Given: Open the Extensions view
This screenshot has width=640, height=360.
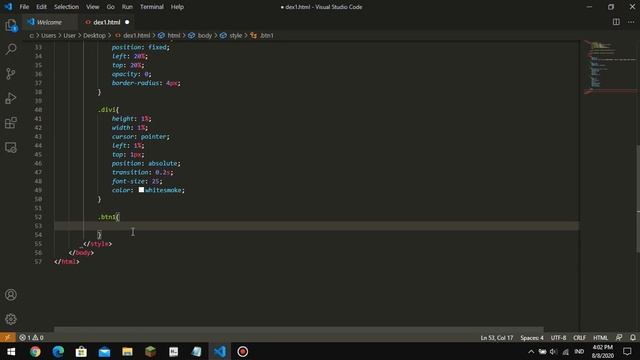Looking at the screenshot, I should (11, 122).
